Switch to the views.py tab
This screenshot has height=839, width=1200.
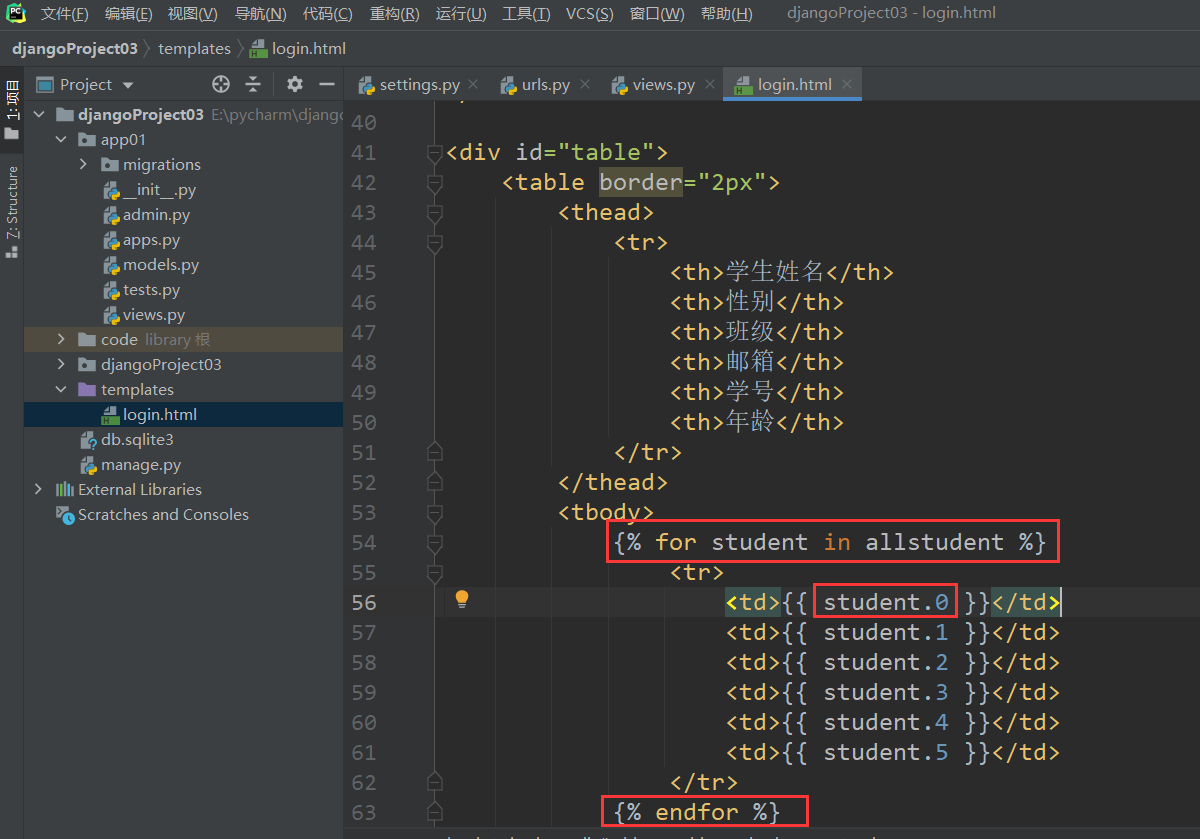pyautogui.click(x=663, y=85)
